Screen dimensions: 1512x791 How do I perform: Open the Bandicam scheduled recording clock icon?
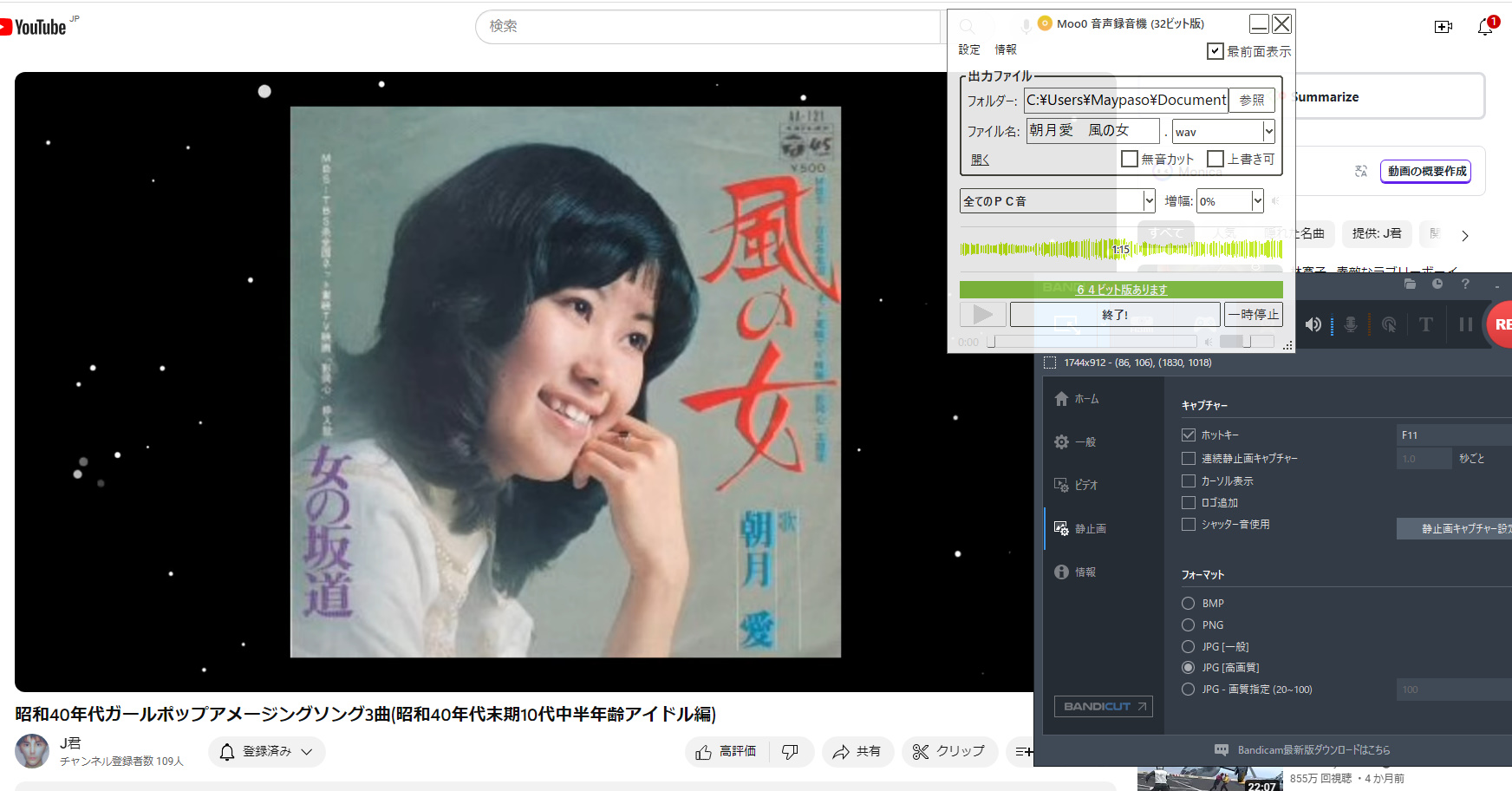coord(1437,284)
